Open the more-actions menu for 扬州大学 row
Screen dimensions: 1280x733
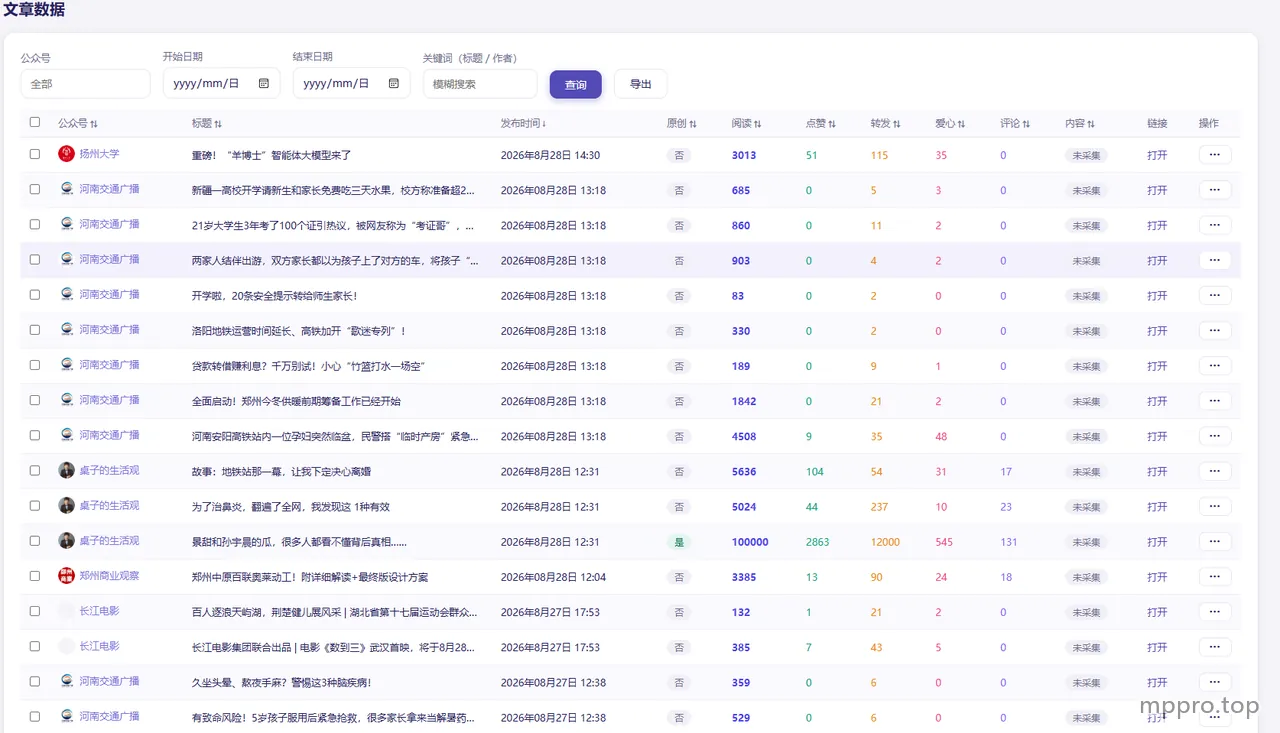point(1215,154)
